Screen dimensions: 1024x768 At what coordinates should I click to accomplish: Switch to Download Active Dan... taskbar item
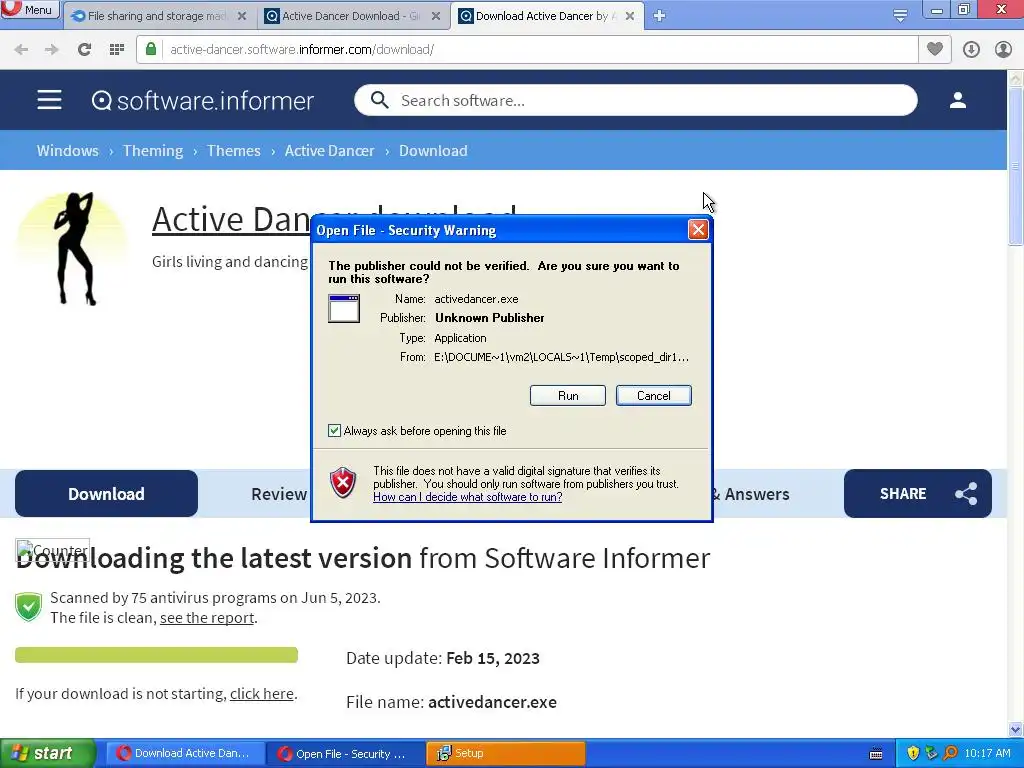[x=185, y=754]
